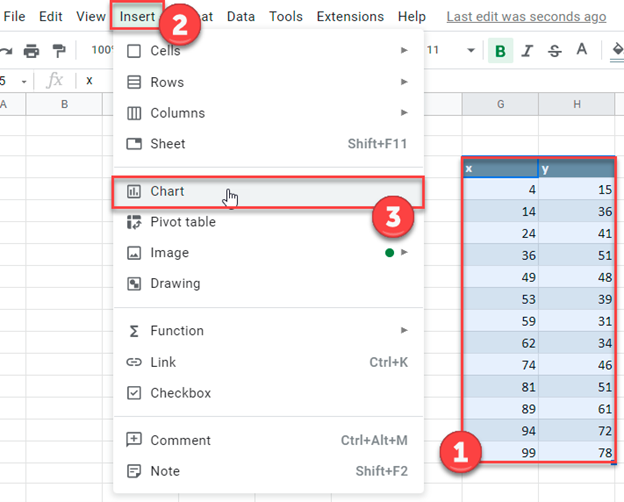Click the cell with value 49
The width and height of the screenshot is (624, 502).
coord(500,277)
